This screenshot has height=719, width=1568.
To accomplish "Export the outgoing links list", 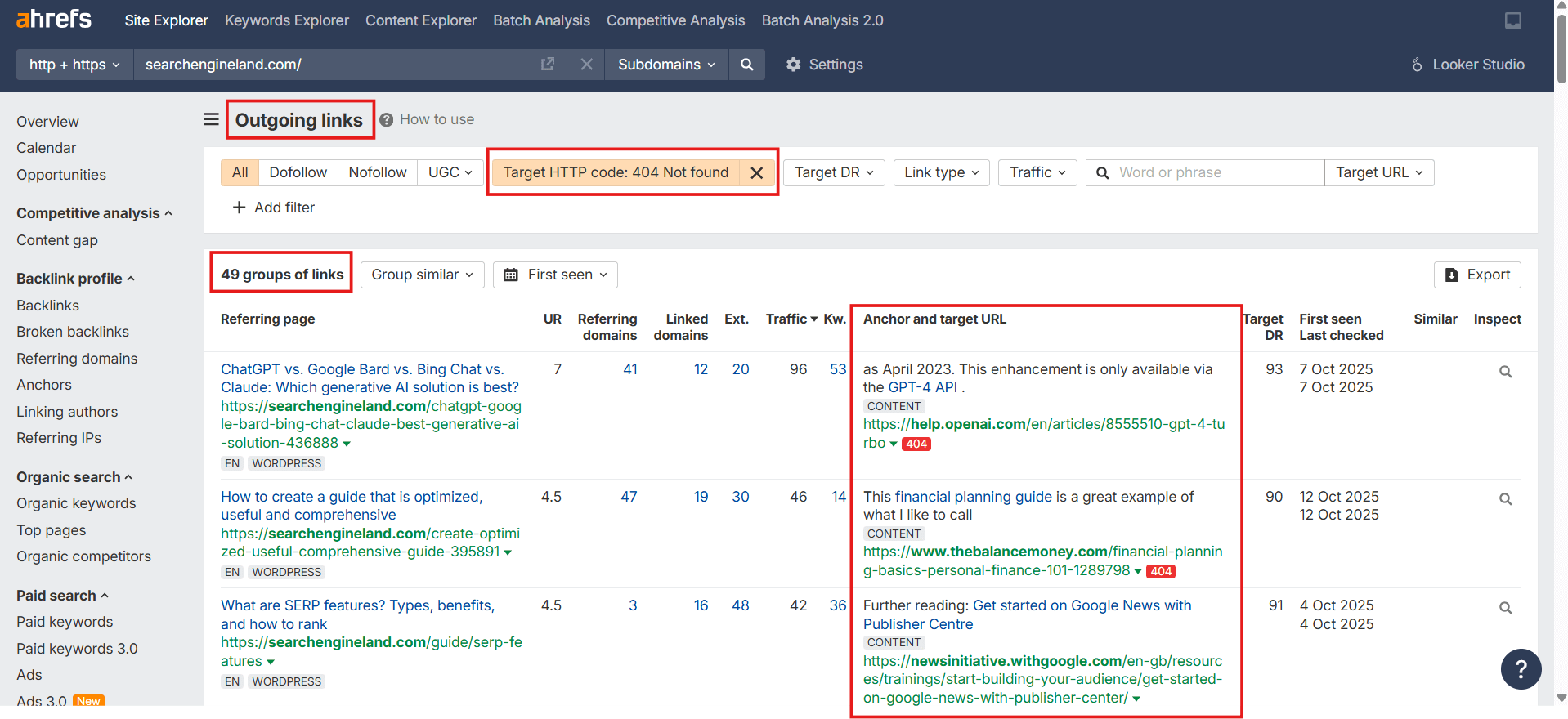I will tap(1477, 275).
